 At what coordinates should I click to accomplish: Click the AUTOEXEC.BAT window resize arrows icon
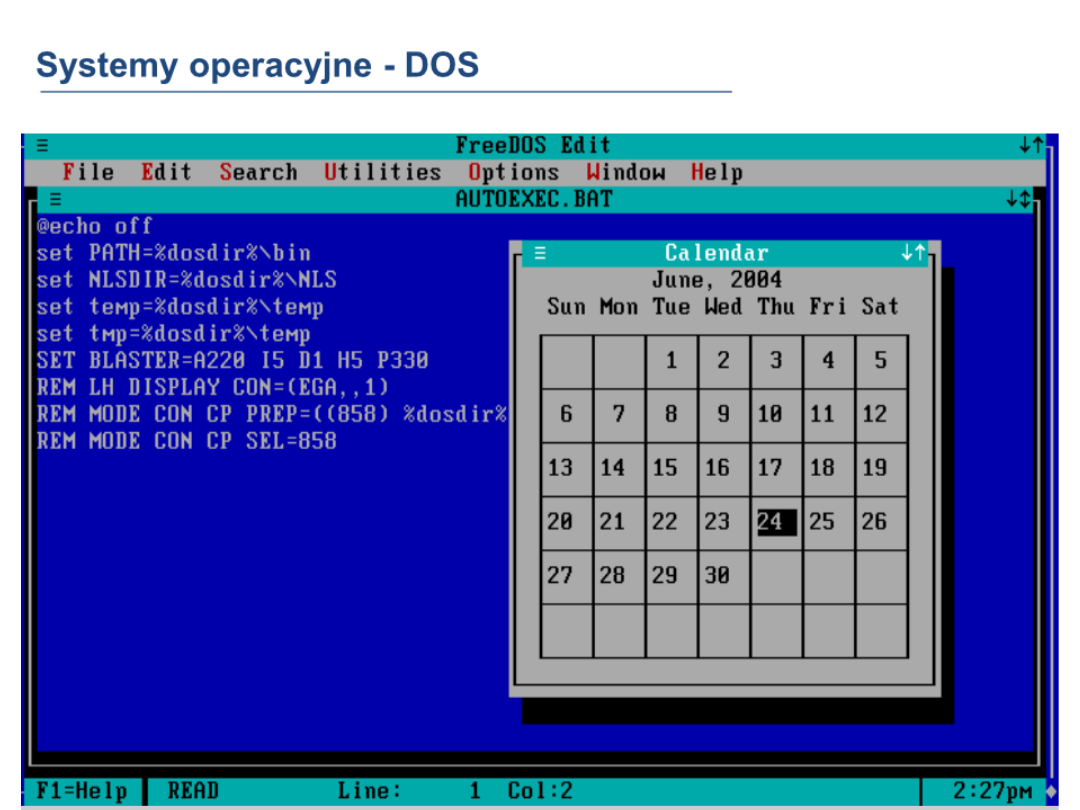(1018, 199)
